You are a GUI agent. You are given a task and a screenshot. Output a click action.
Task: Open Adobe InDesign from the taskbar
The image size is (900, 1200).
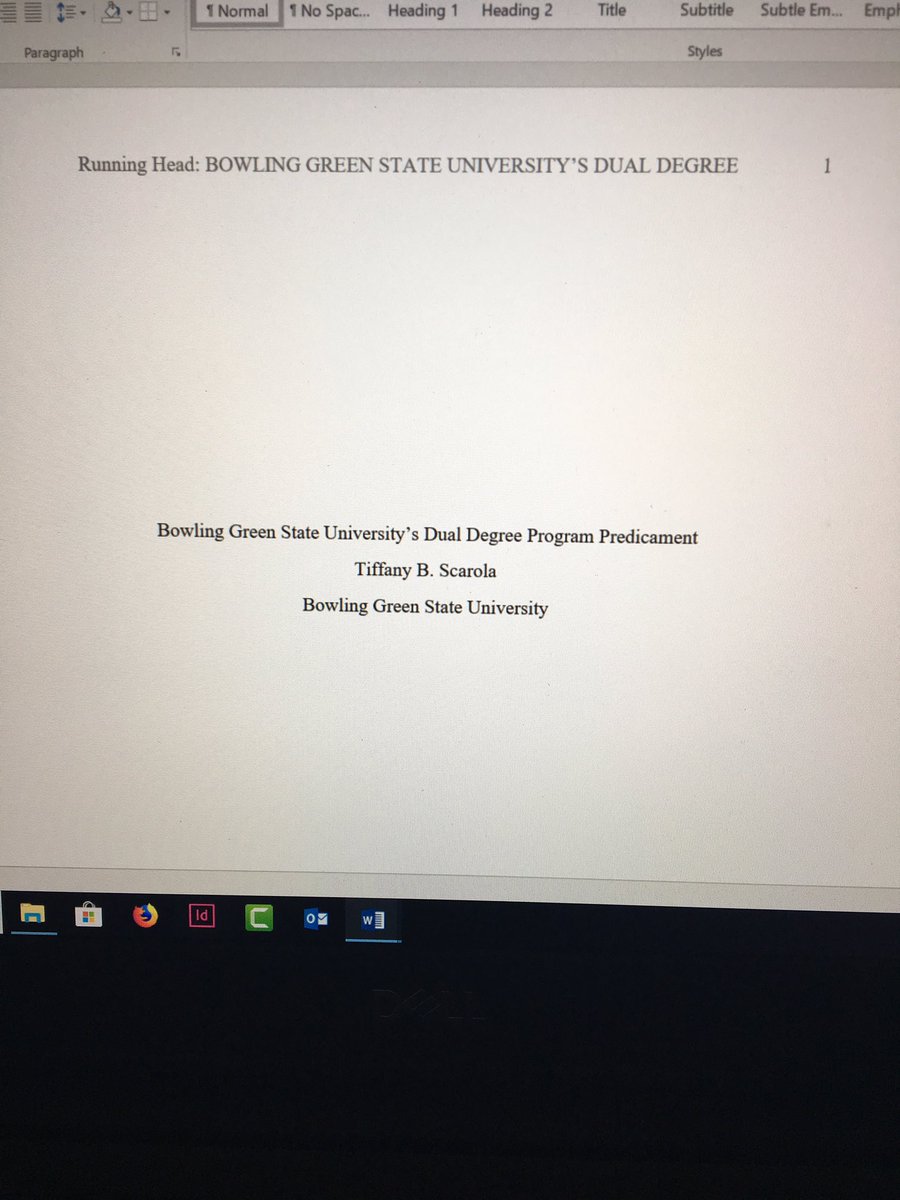click(202, 914)
